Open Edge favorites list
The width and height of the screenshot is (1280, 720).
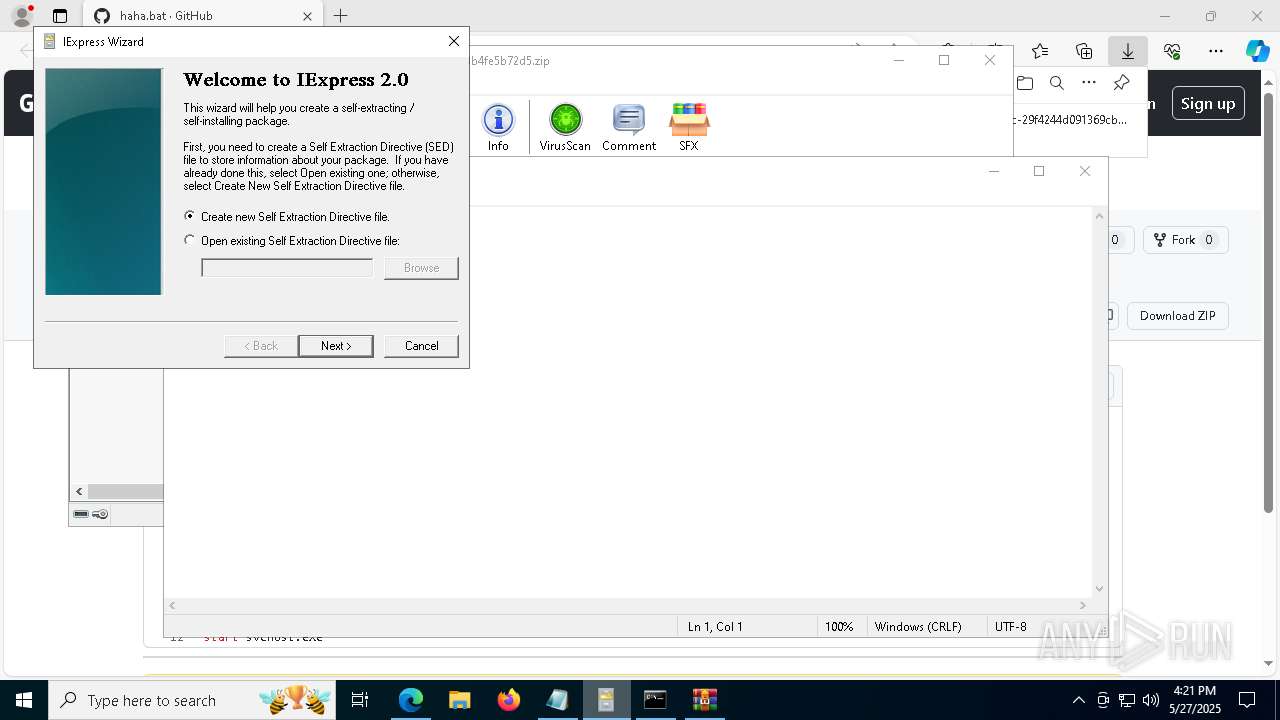click(x=1040, y=51)
